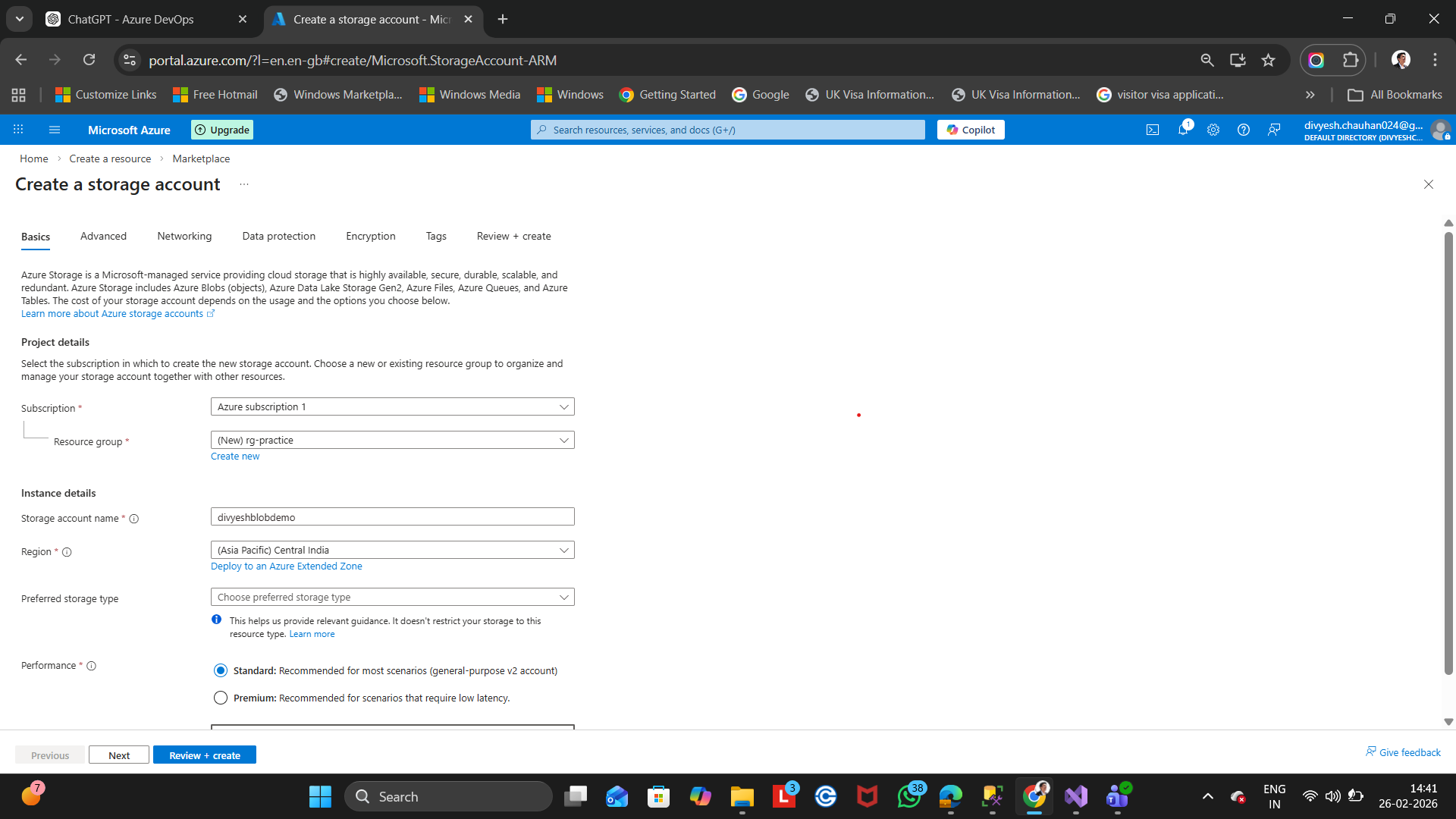This screenshot has height=819, width=1456.
Task: Click the Copilot button in header
Action: coord(970,130)
